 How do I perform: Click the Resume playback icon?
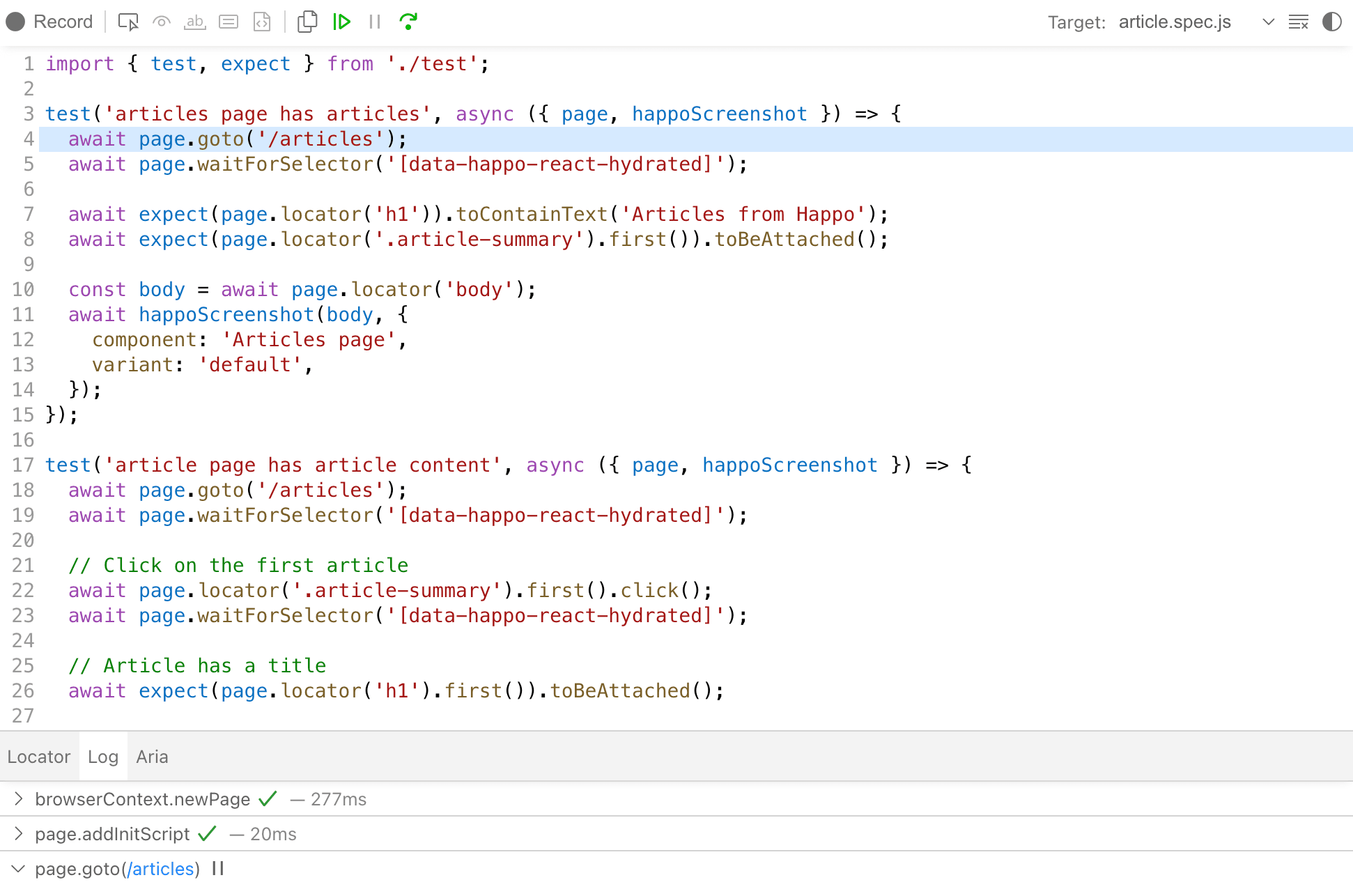tap(342, 22)
